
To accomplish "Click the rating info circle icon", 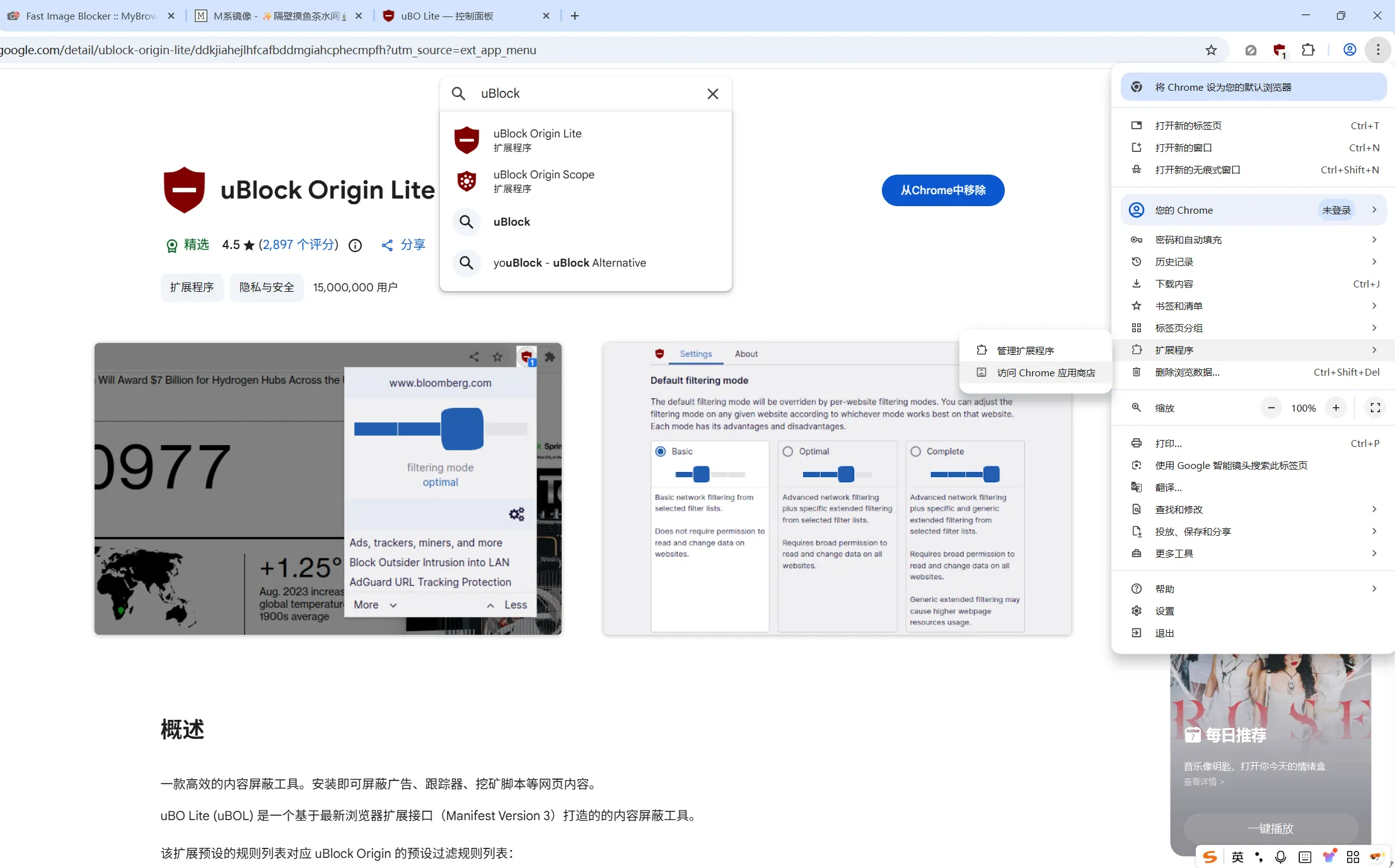I will pyautogui.click(x=355, y=245).
